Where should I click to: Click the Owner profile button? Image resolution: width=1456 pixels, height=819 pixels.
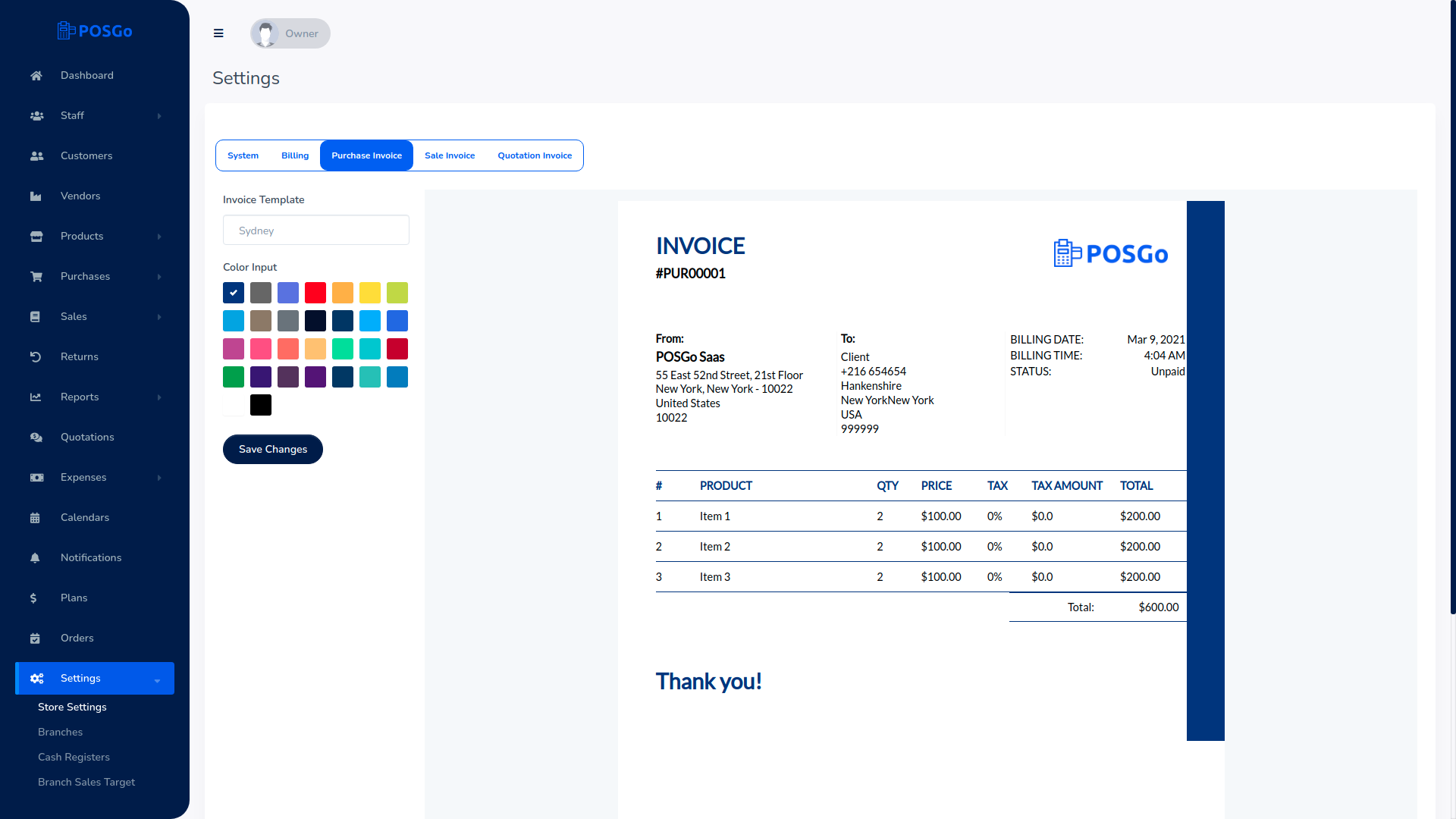coord(289,33)
